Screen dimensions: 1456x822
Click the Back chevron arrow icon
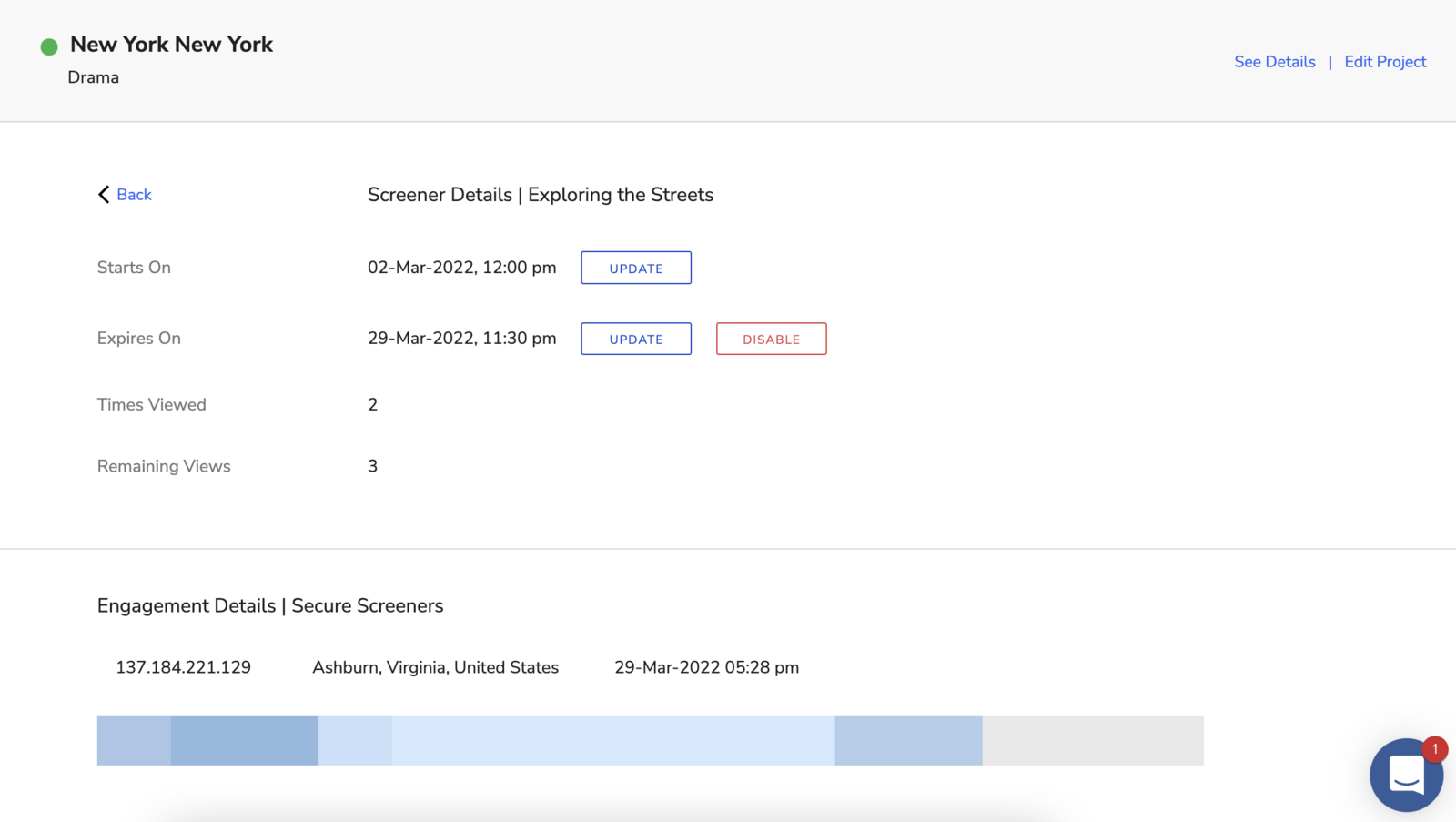pos(104,195)
